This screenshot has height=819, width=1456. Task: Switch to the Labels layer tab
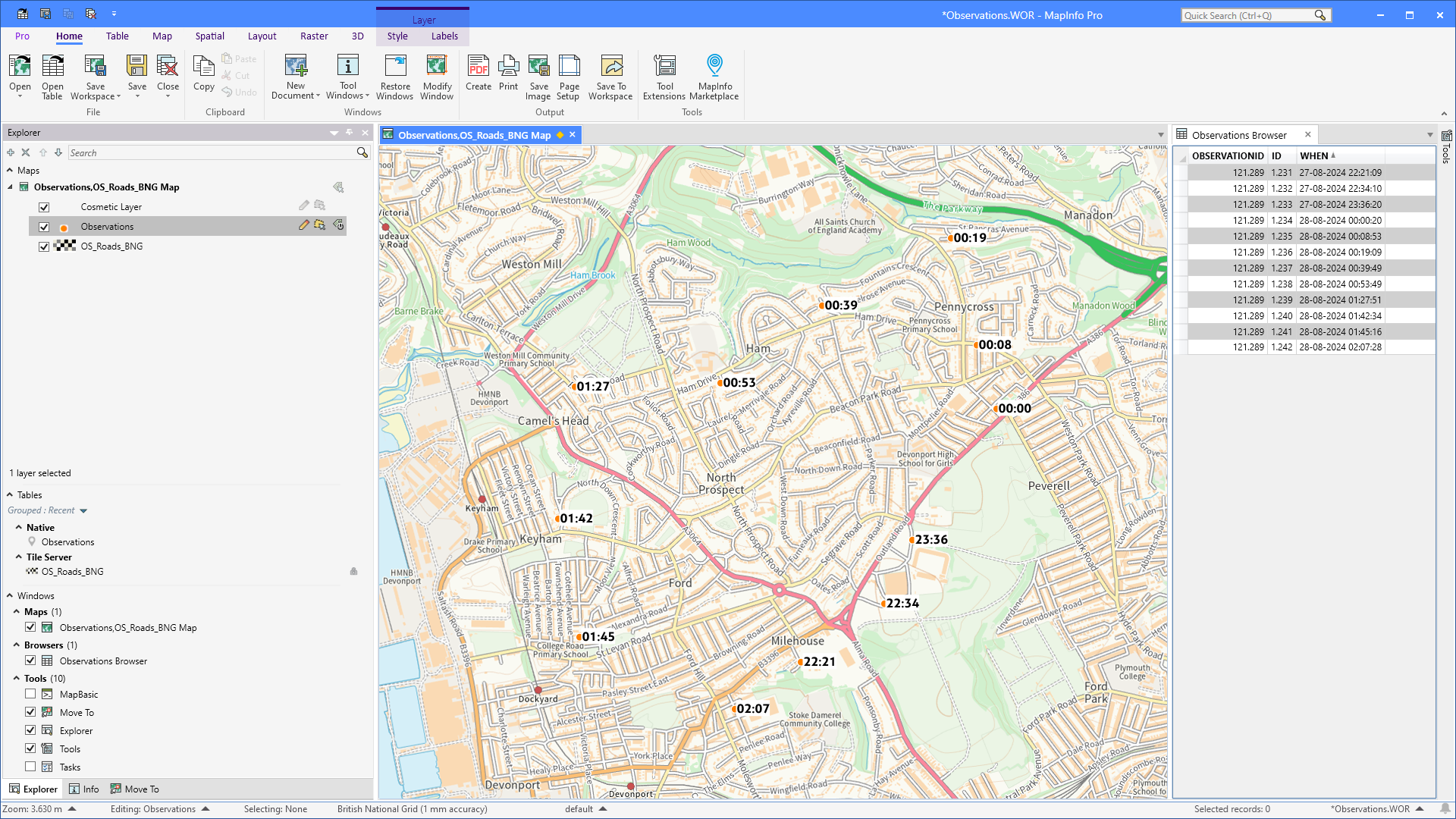[444, 36]
